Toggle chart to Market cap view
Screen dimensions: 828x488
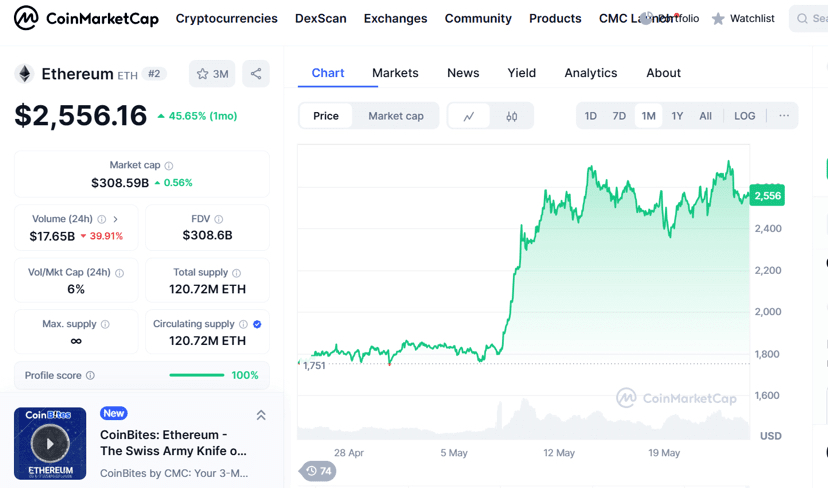[396, 116]
